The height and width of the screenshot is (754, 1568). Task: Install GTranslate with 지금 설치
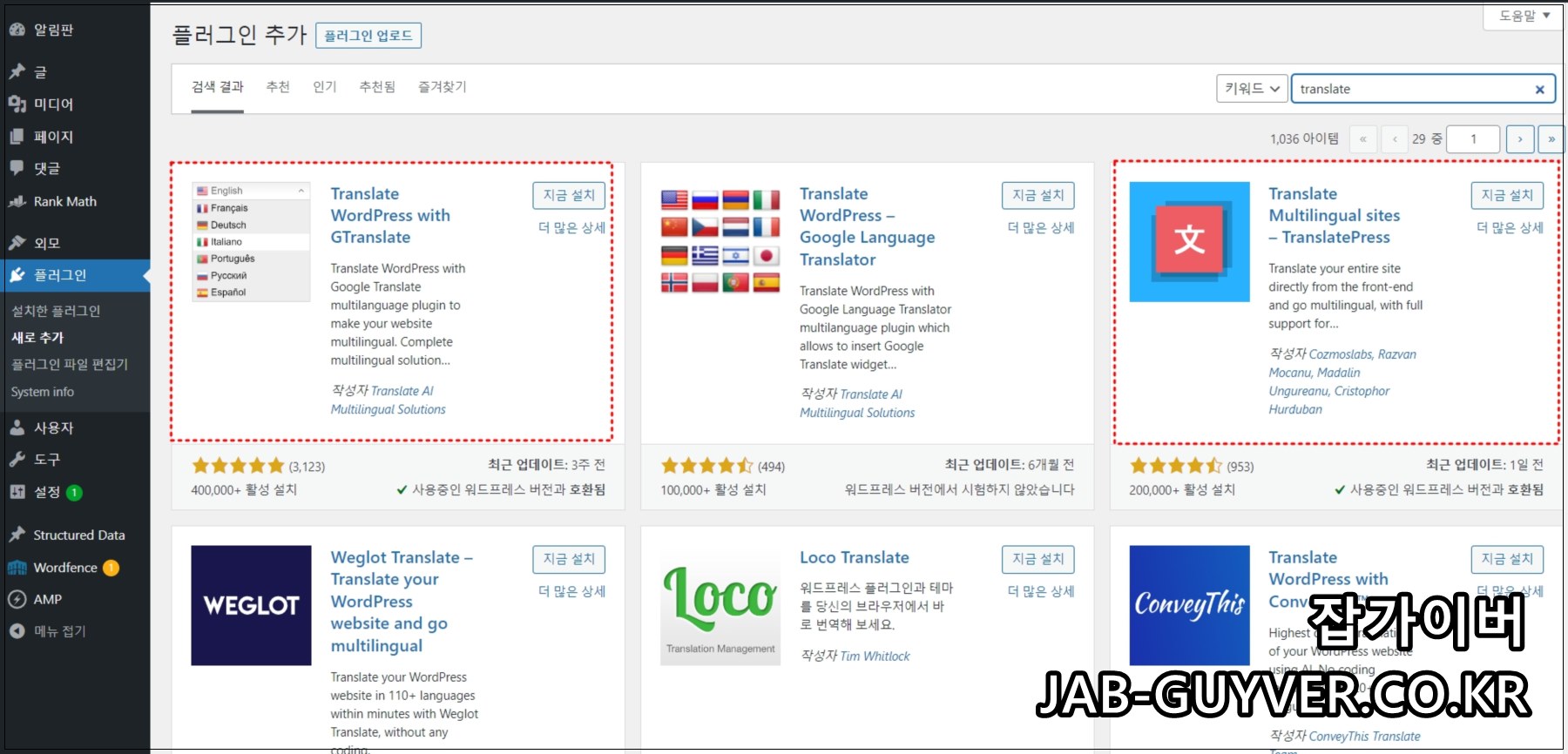[569, 195]
